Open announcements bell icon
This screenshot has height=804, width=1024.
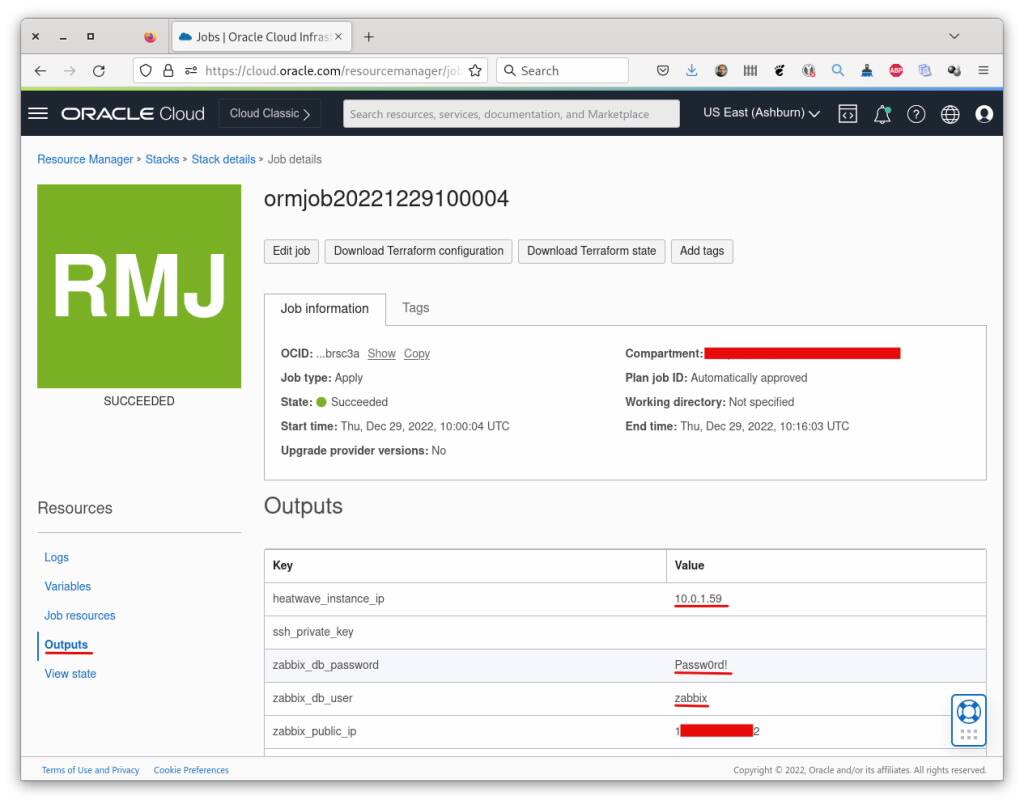pos(882,114)
